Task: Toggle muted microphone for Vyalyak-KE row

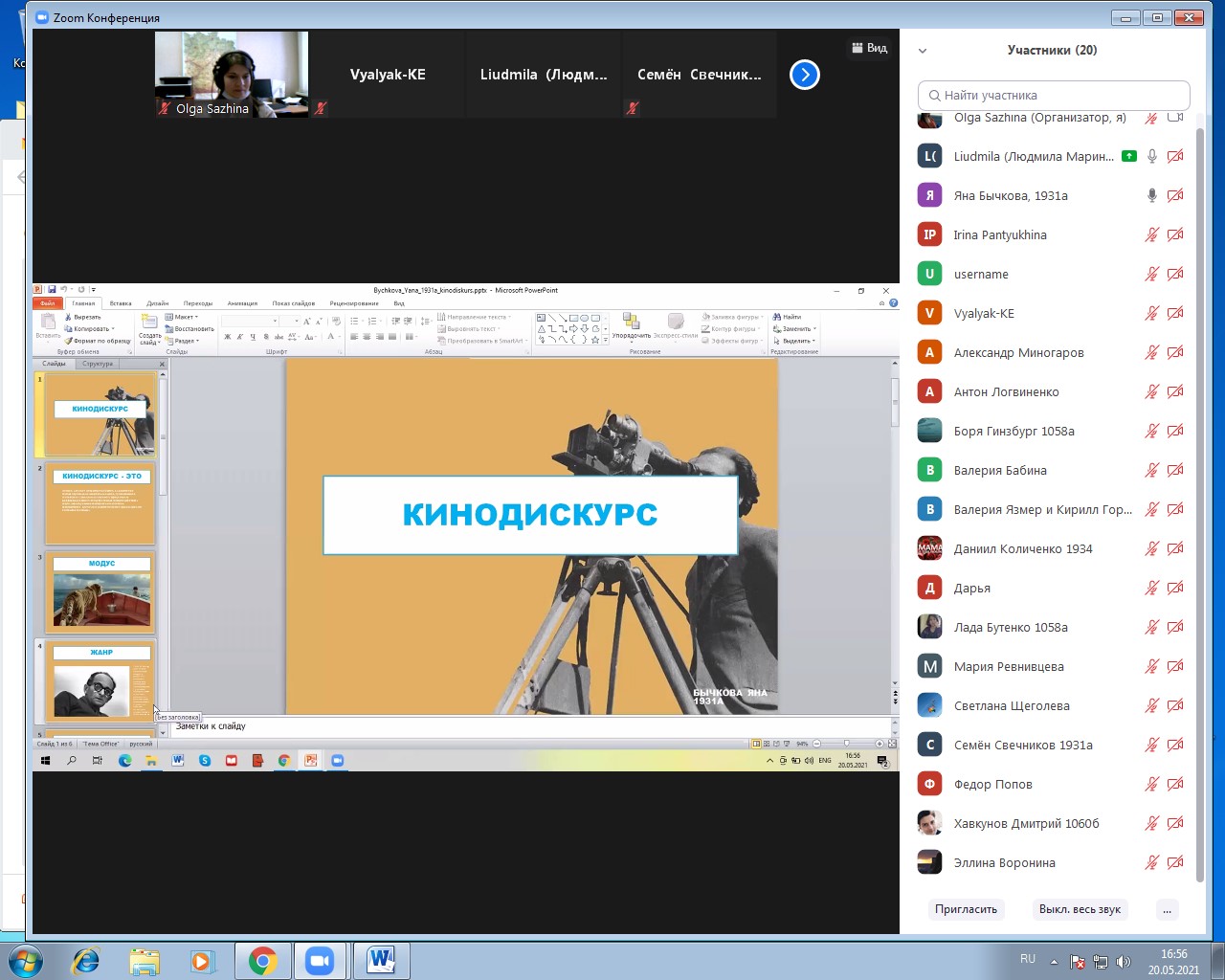Action: (x=1152, y=313)
